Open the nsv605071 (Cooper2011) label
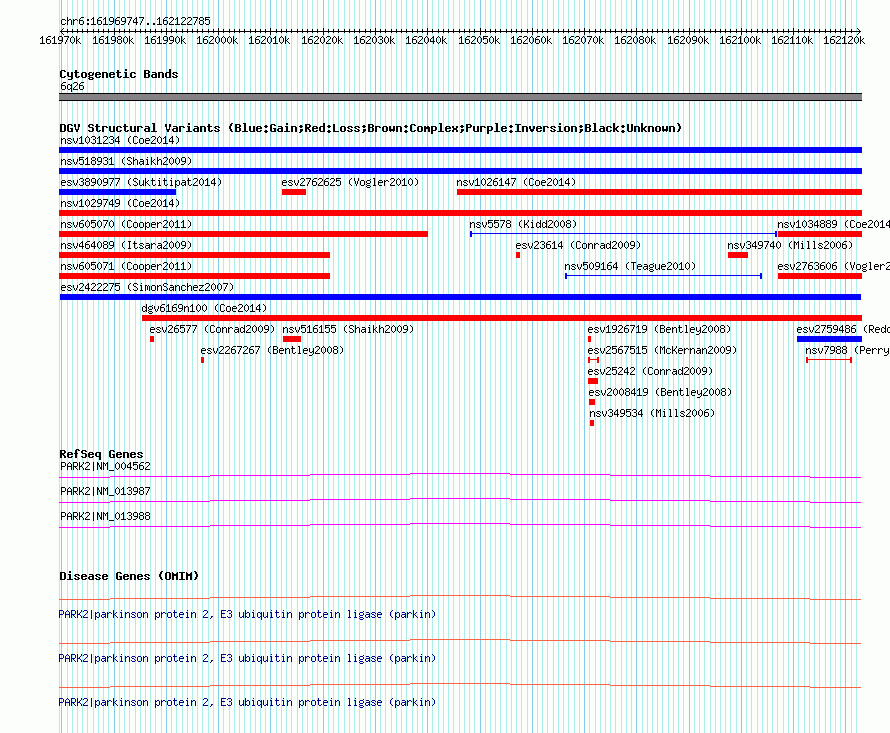The width and height of the screenshot is (890, 733). (x=126, y=266)
